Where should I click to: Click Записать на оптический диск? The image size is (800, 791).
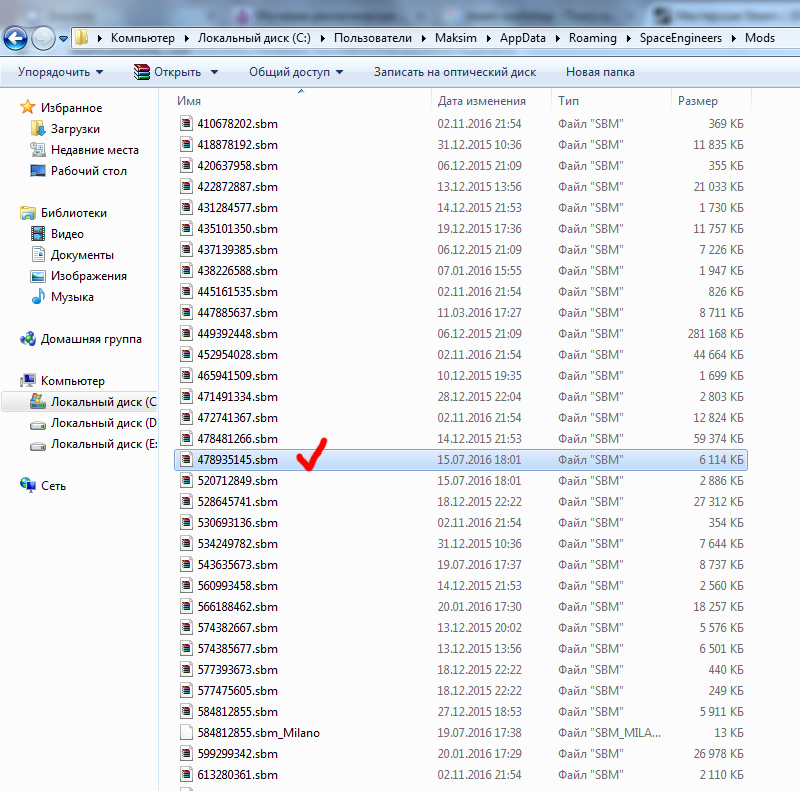(455, 72)
